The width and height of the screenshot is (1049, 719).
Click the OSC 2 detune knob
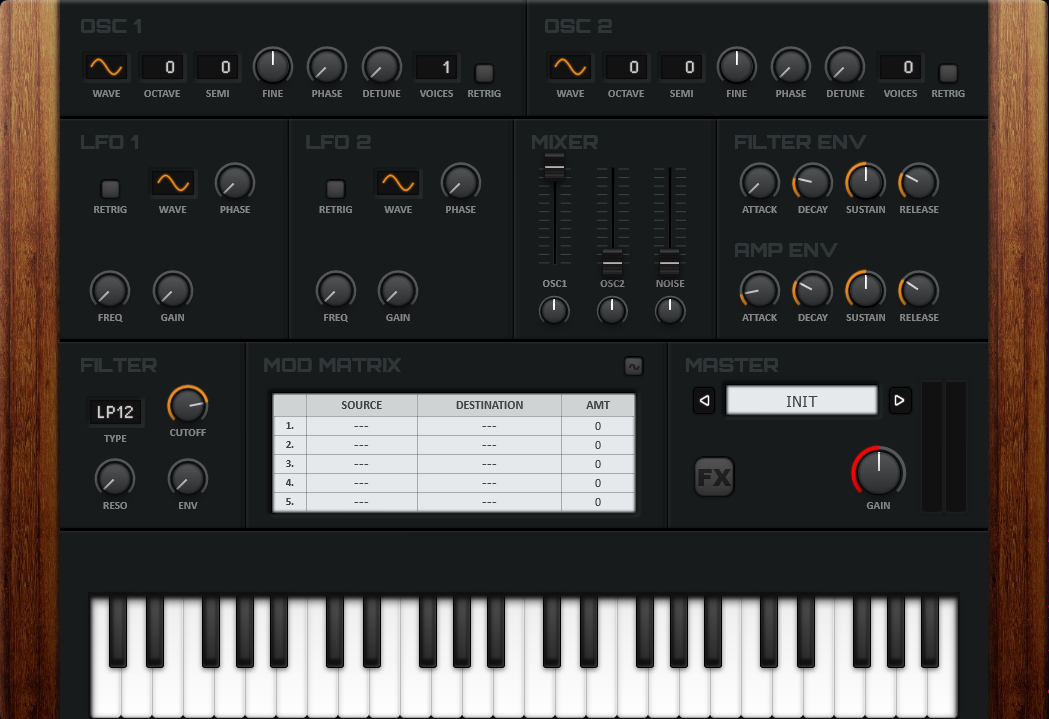tap(845, 67)
